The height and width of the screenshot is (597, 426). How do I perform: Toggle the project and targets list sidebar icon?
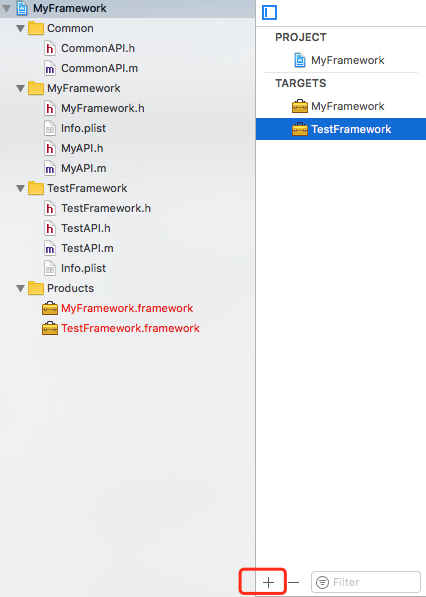click(270, 13)
